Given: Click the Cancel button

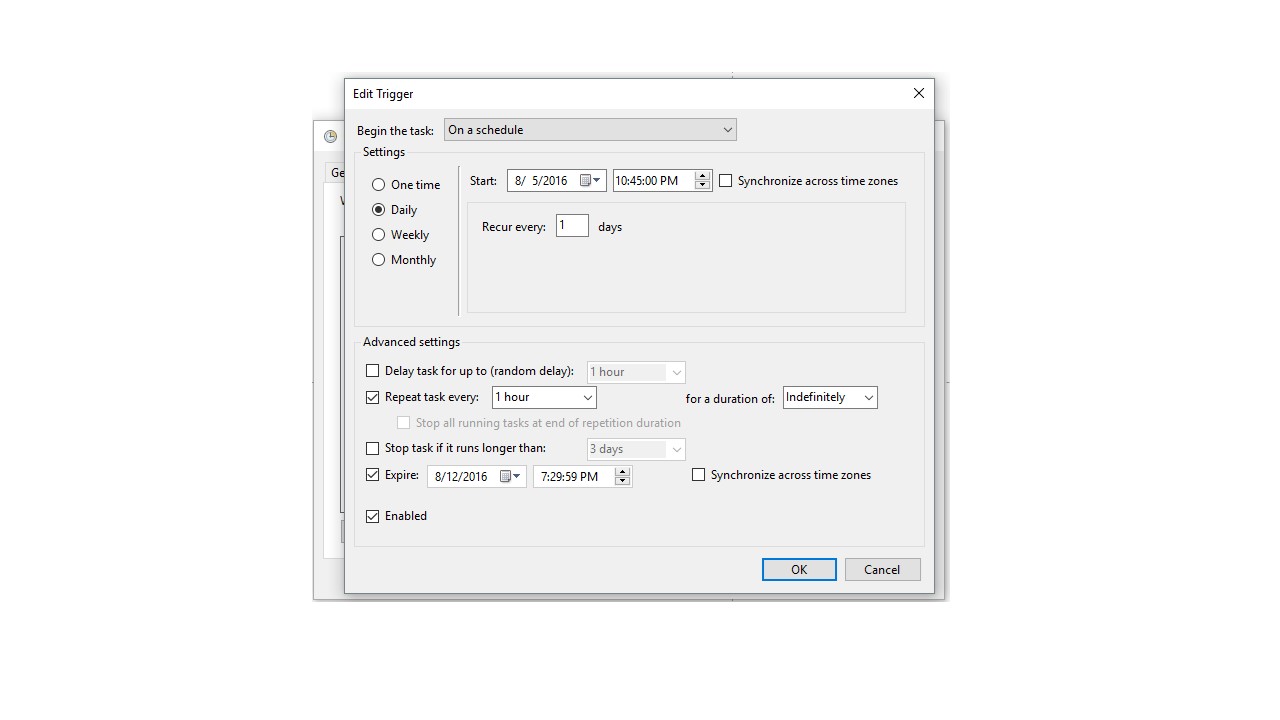Looking at the screenshot, I should 882,569.
